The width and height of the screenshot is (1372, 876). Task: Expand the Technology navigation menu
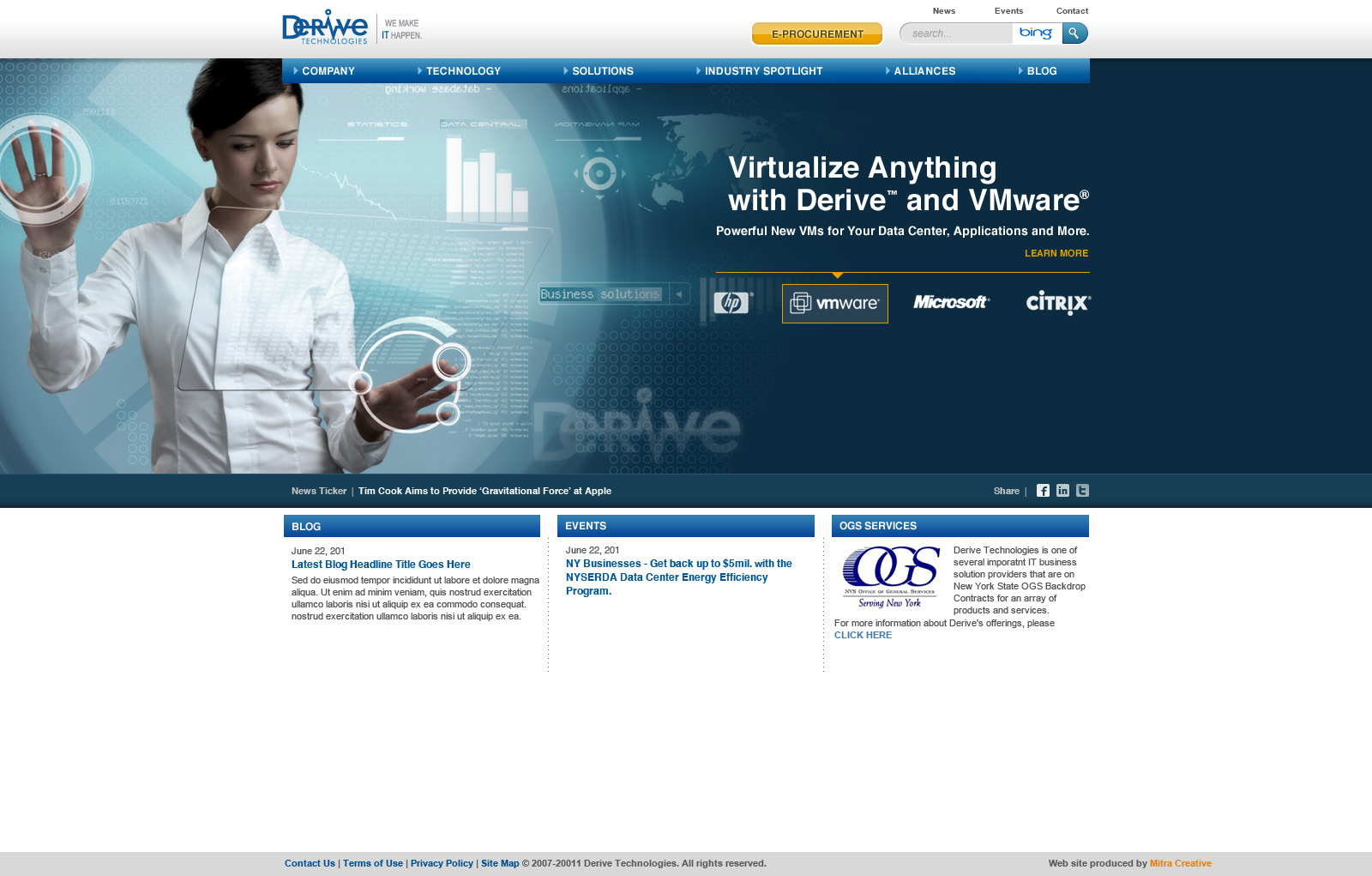click(x=463, y=71)
